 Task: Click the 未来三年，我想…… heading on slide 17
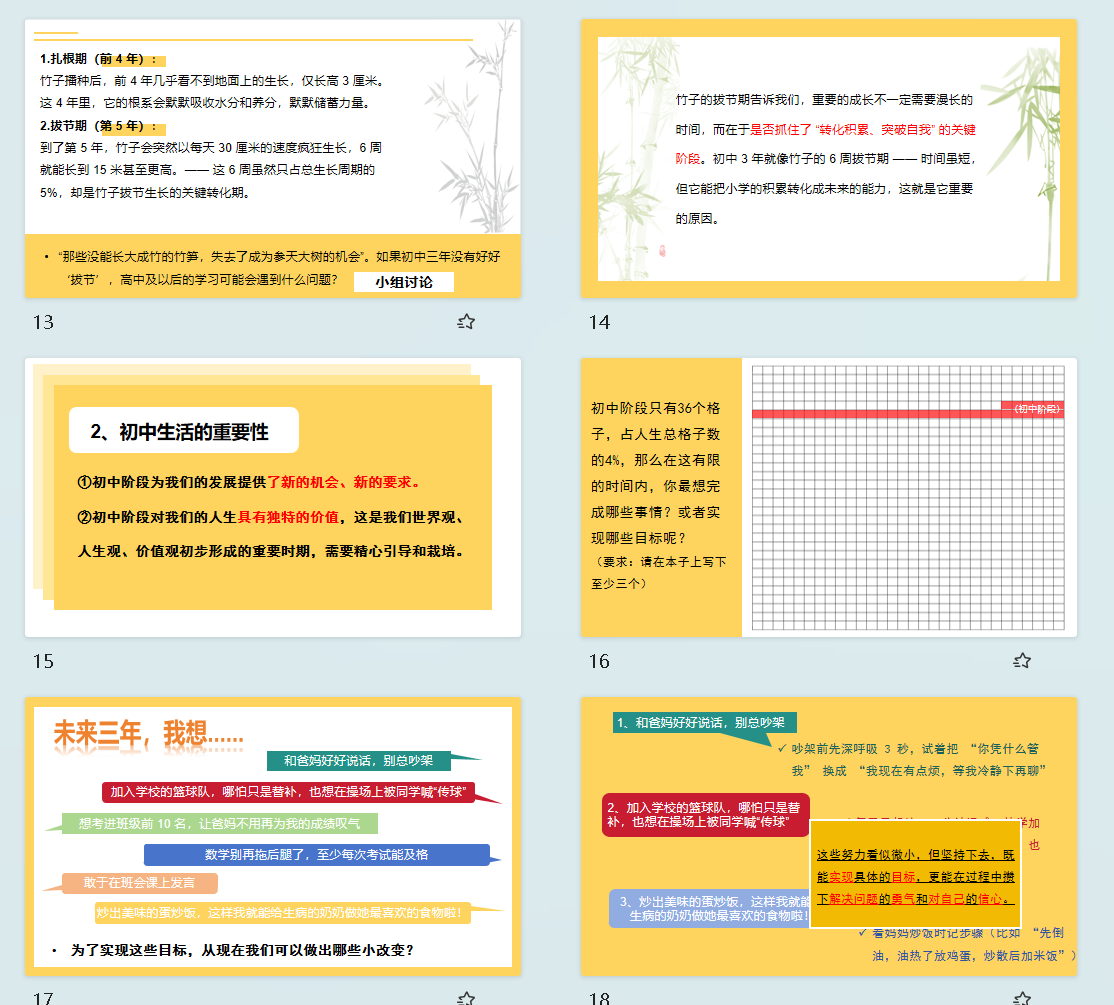click(x=148, y=735)
